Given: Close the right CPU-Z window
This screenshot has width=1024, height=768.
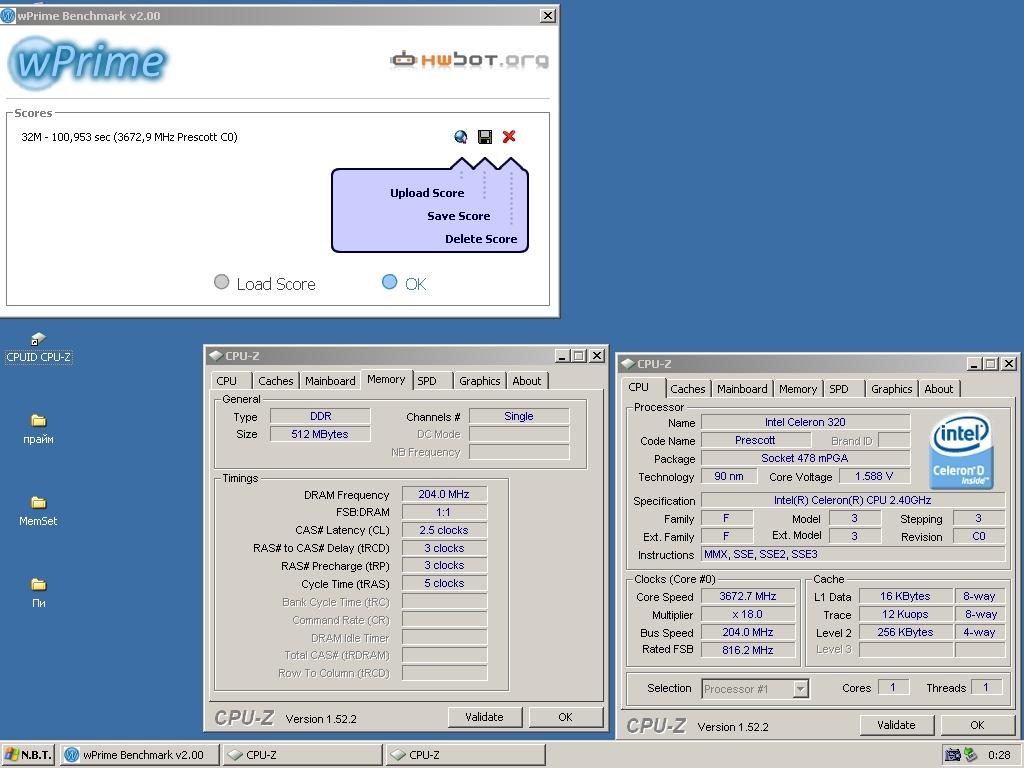Looking at the screenshot, I should (1009, 364).
